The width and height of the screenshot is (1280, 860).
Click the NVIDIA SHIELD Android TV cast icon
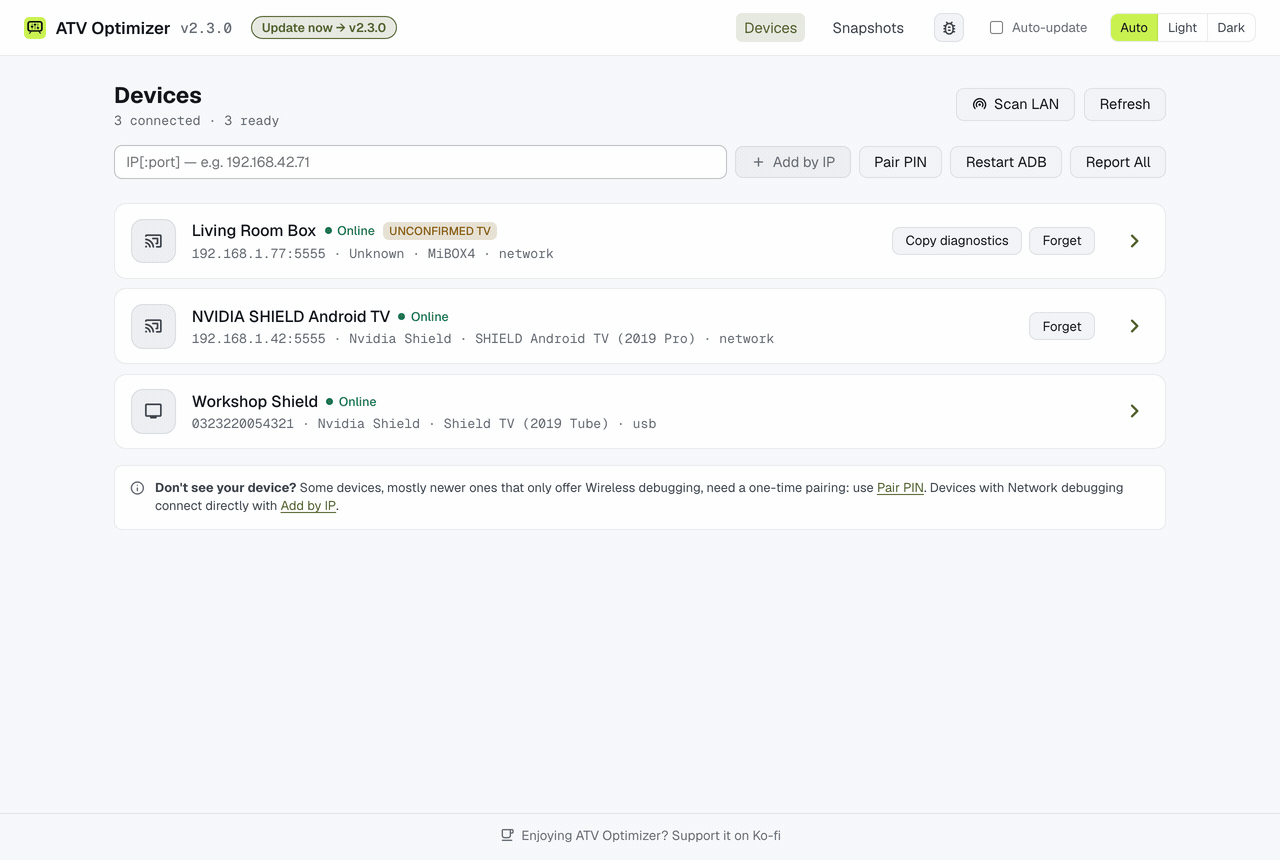(x=153, y=326)
